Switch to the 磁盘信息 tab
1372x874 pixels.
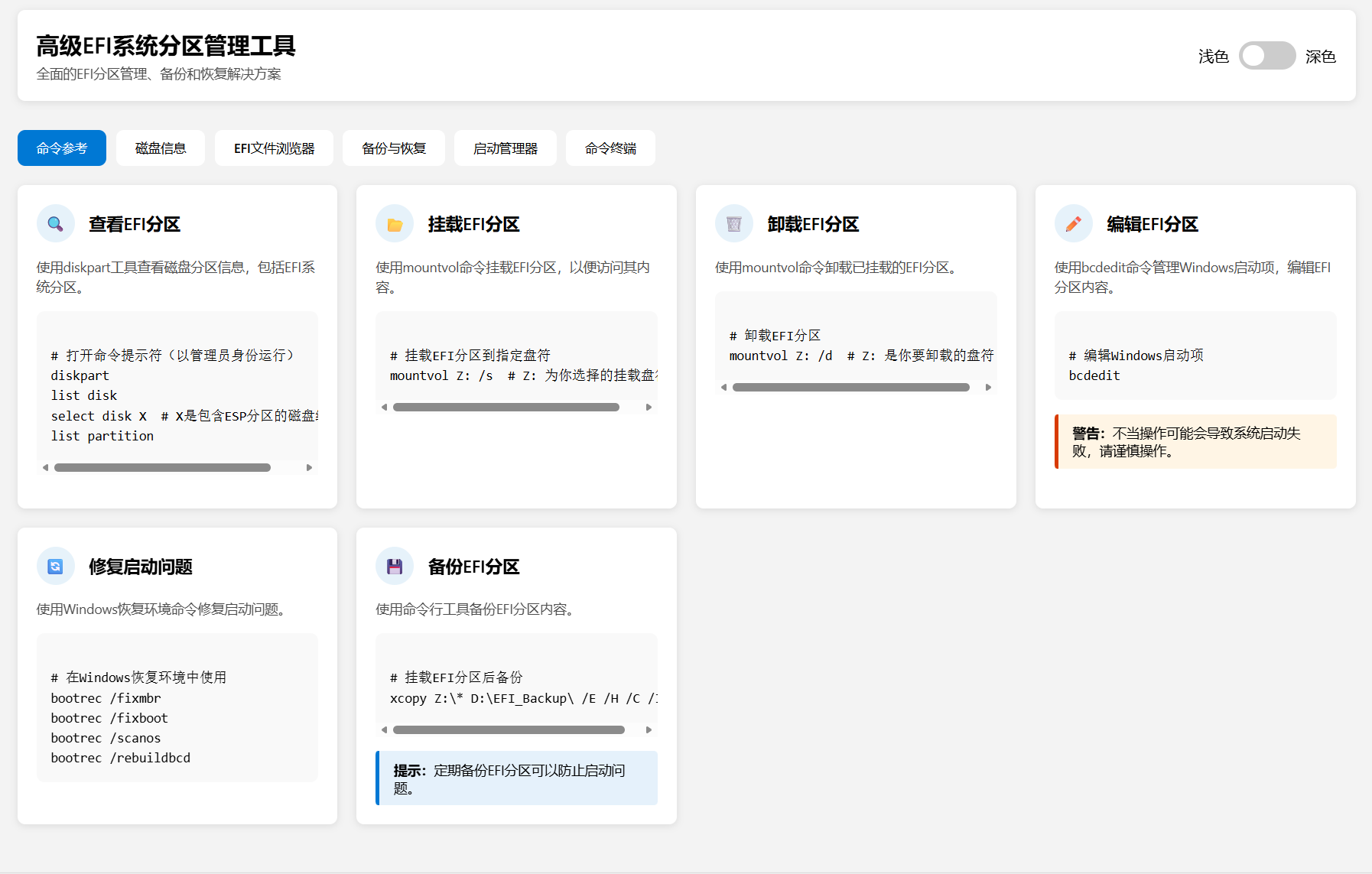coord(161,148)
